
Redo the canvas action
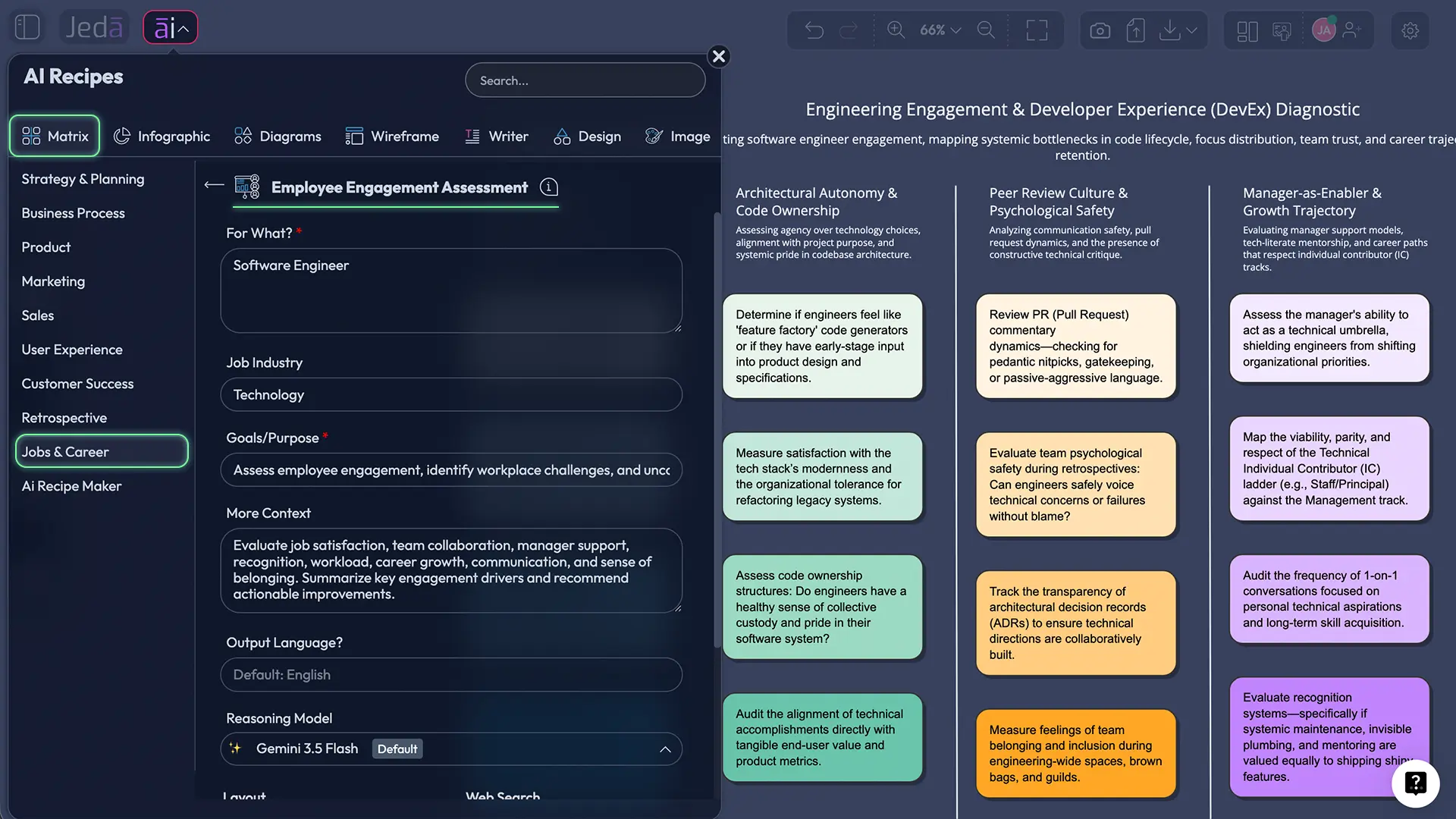pyautogui.click(x=848, y=30)
